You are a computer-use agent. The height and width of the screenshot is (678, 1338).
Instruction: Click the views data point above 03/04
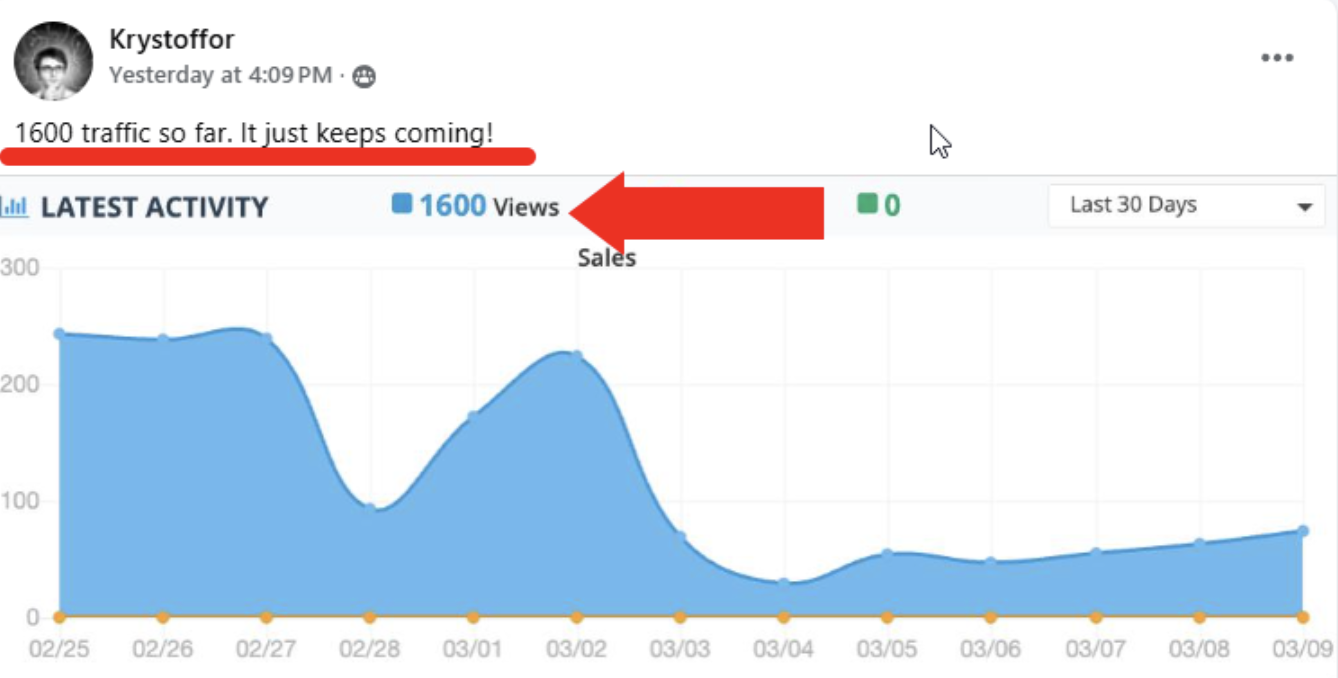tap(783, 583)
